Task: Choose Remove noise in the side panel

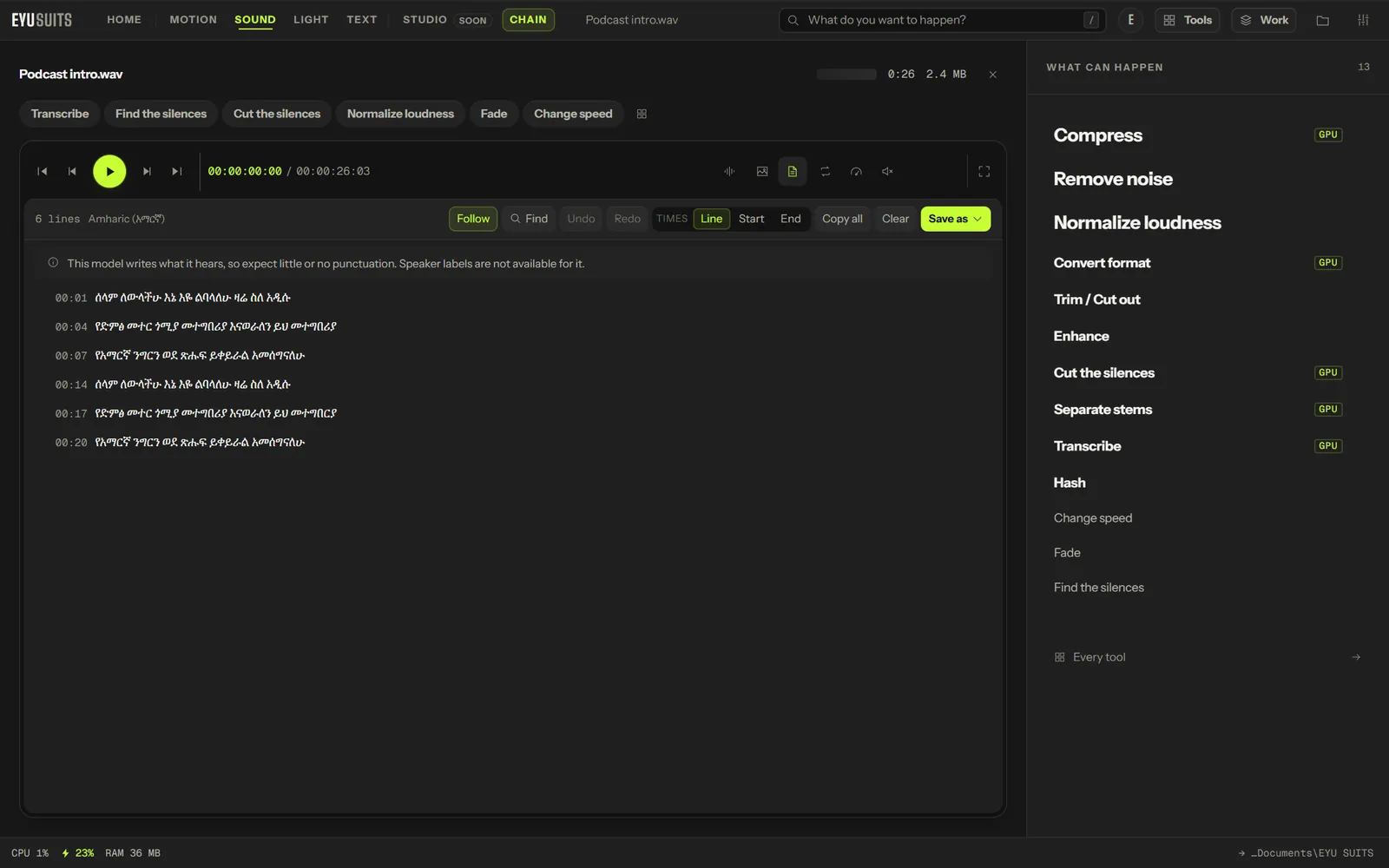Action: pyautogui.click(x=1113, y=179)
